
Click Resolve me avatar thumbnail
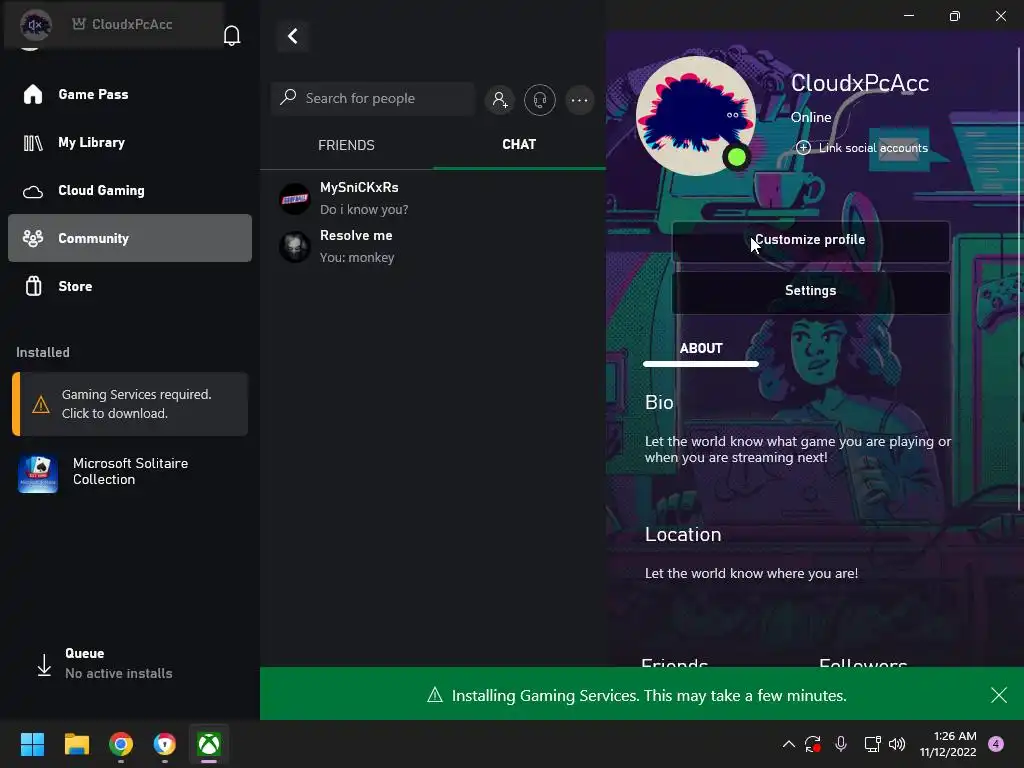[295, 247]
